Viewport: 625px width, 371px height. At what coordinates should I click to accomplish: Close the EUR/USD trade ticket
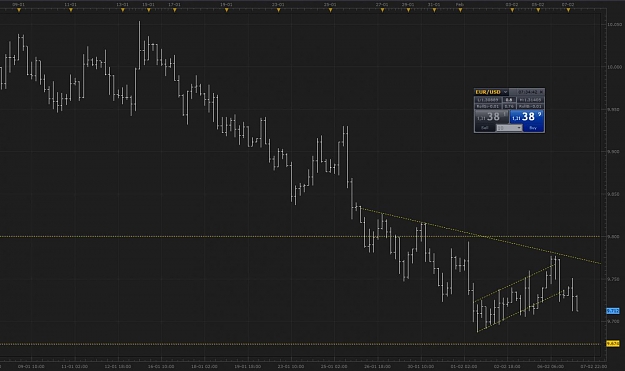tap(541, 92)
